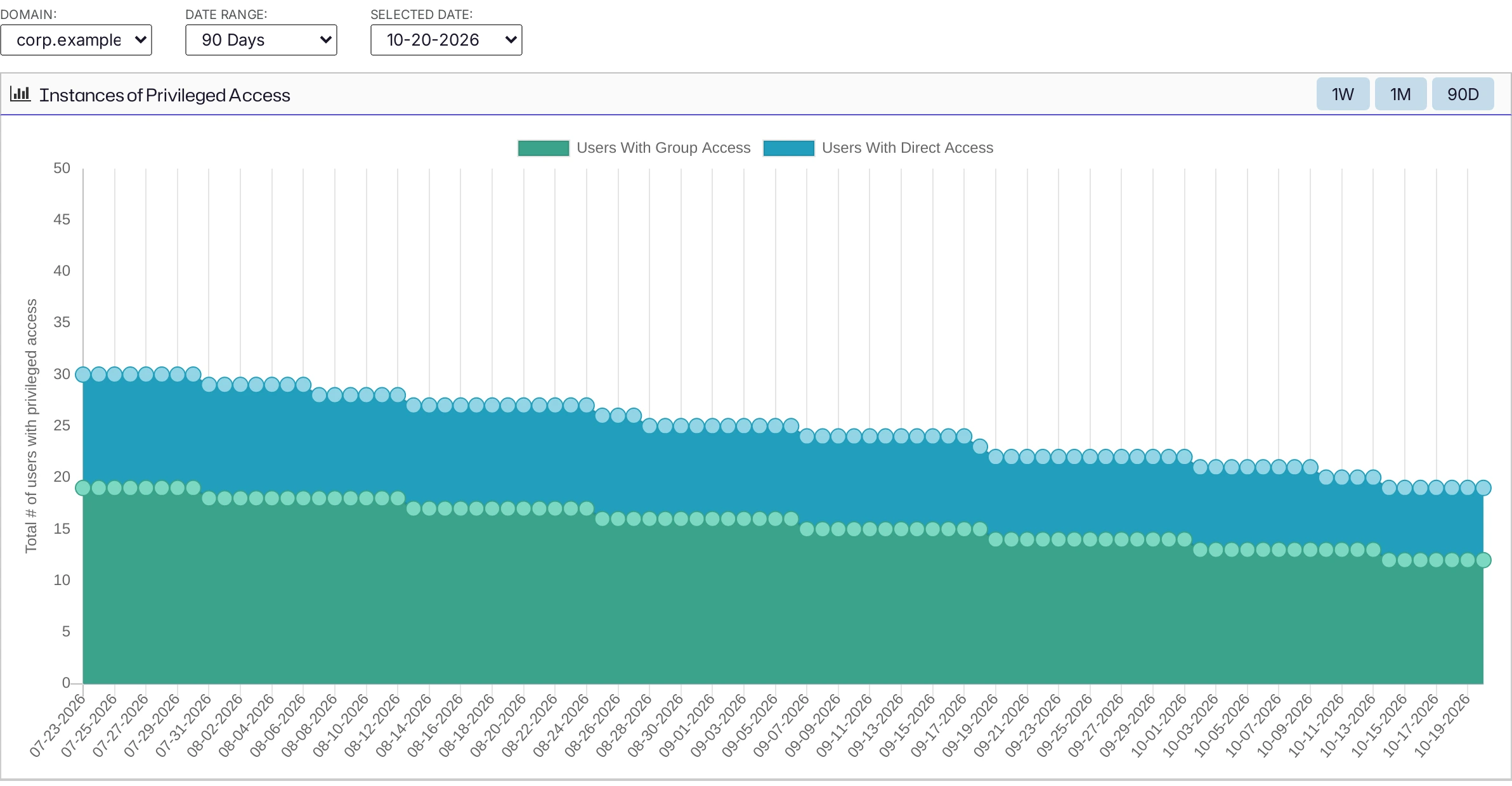Viewport: 1512px width, 786px height.
Task: Click the Users With Direct Access legend label
Action: [x=908, y=148]
